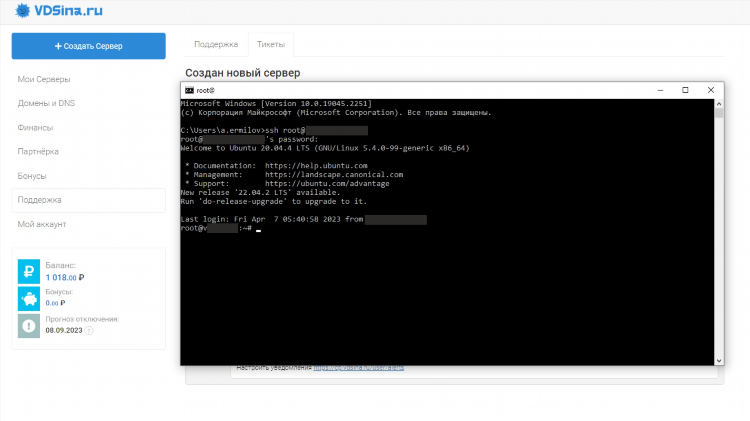Open Мой аккаунт page
This screenshot has width=750, height=421.
click(42, 224)
